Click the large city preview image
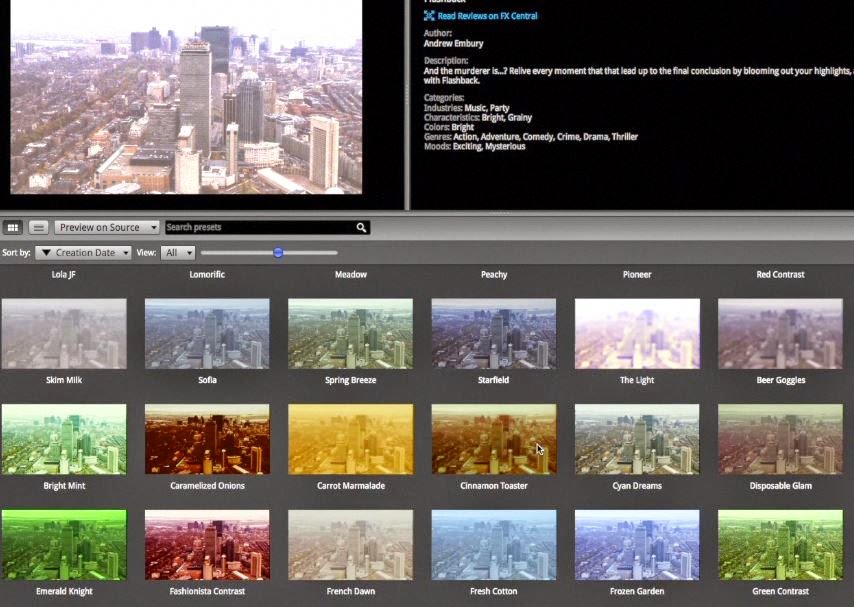The height and width of the screenshot is (607, 854). tap(186, 96)
